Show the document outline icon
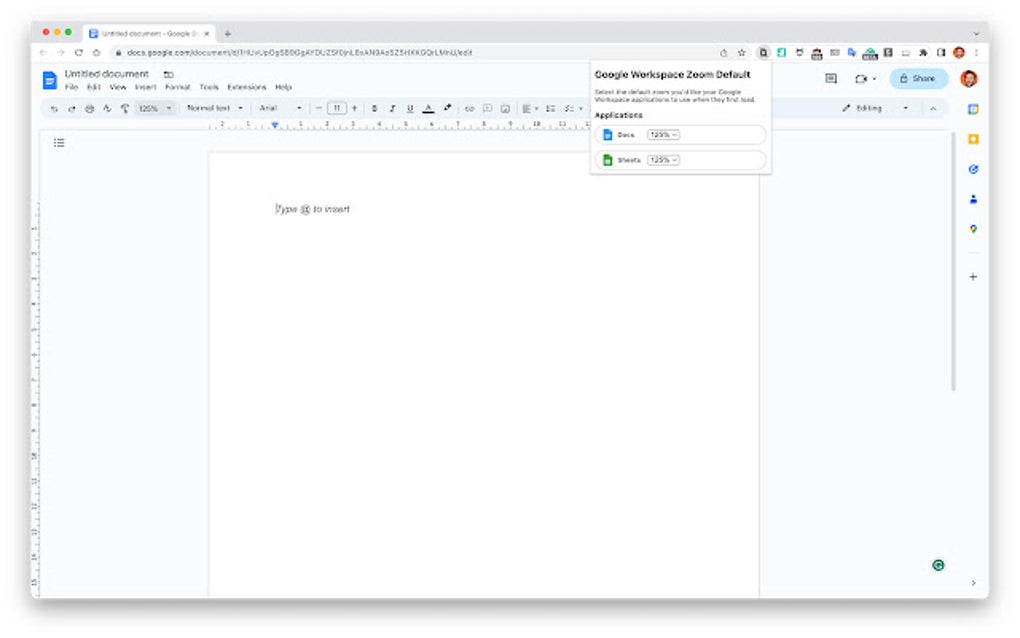Image resolution: width=1020 pixels, height=638 pixels. click(58, 142)
